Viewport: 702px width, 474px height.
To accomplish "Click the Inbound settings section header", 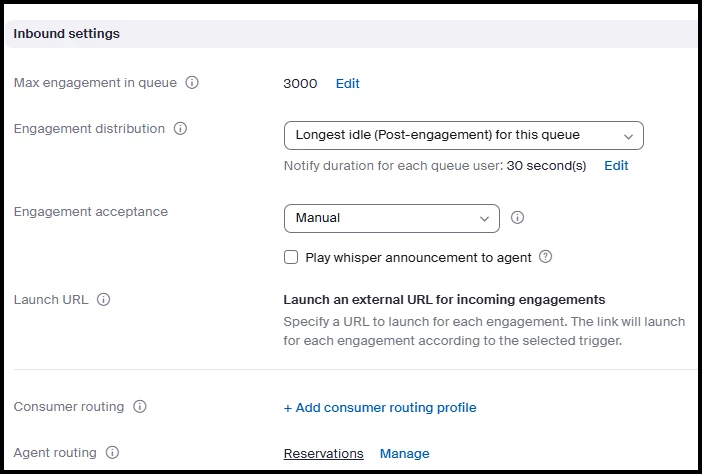I will point(67,34).
